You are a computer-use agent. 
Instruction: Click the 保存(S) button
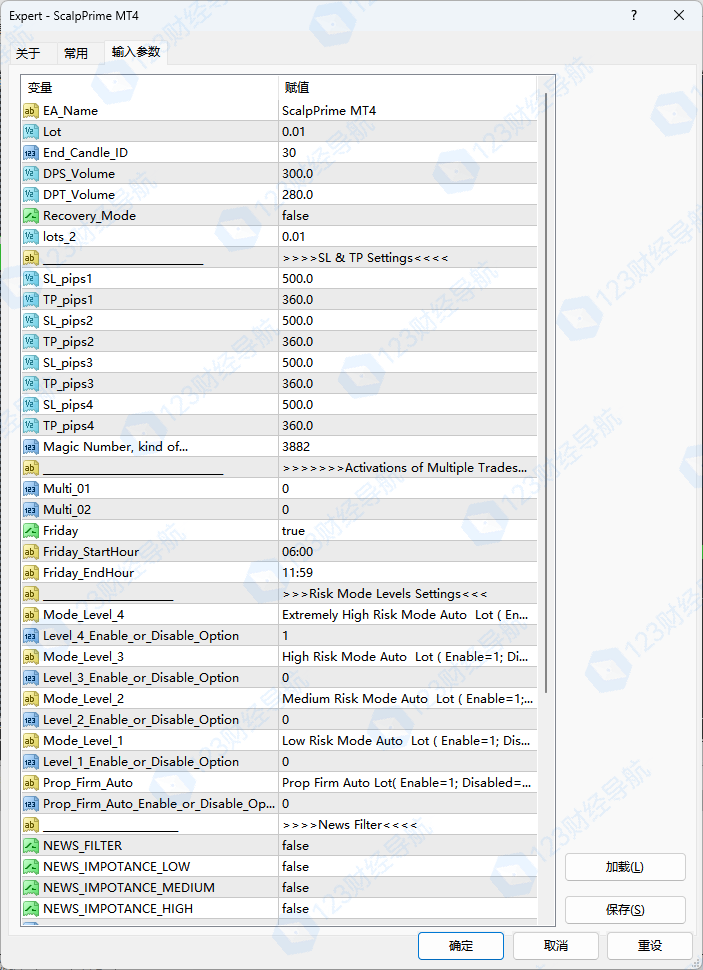click(625, 910)
